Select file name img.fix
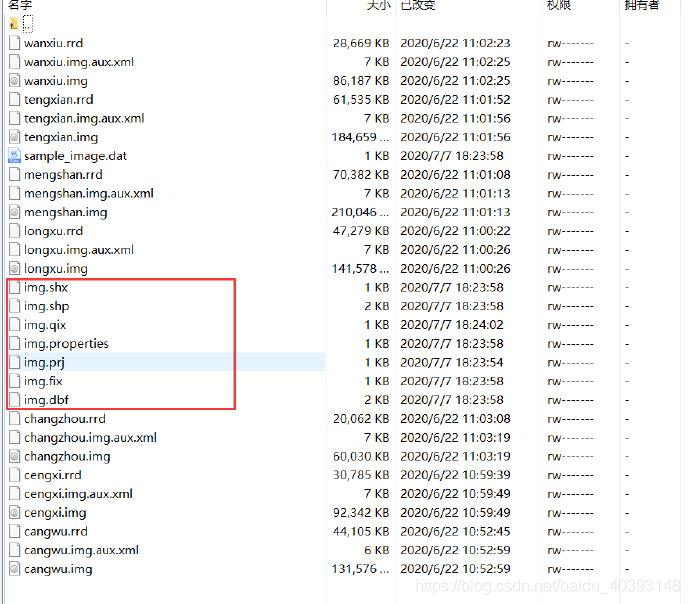The width and height of the screenshot is (690, 604). tap(43, 381)
